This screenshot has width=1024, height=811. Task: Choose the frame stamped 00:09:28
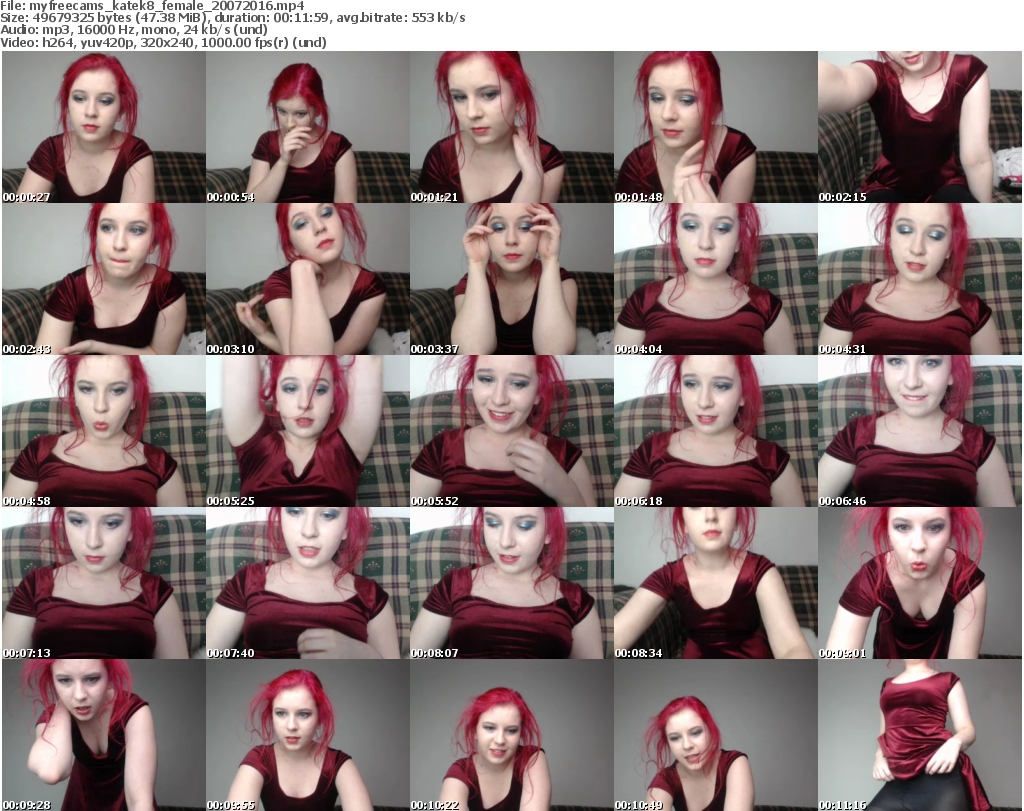point(104,735)
